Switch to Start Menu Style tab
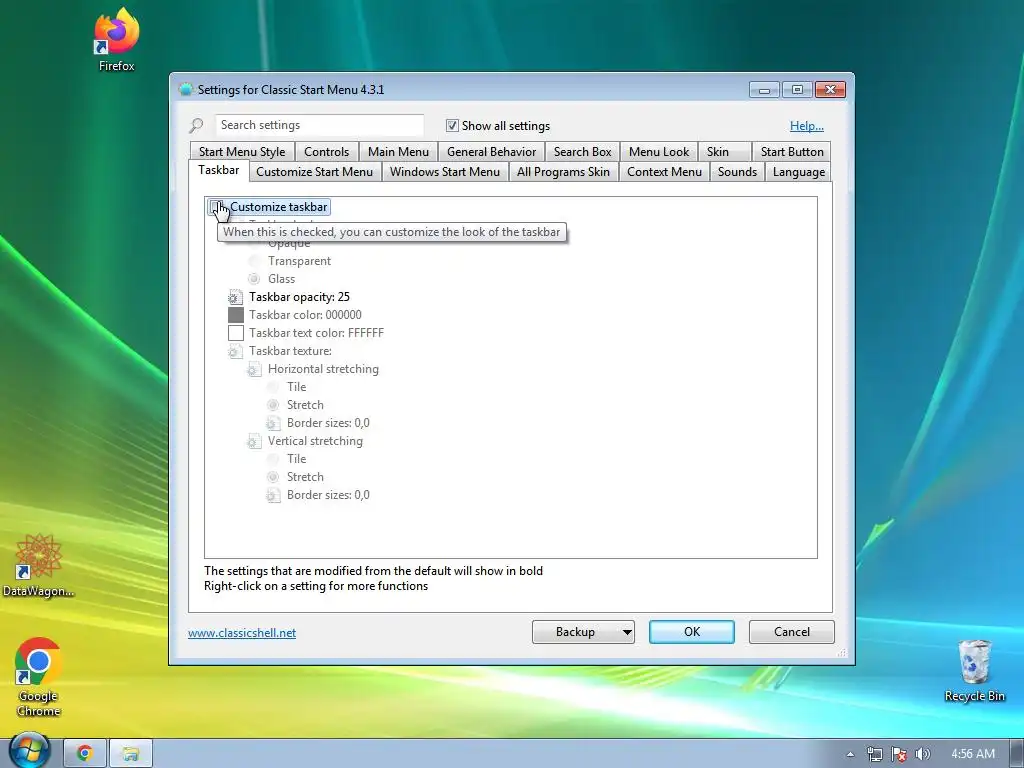 click(242, 152)
